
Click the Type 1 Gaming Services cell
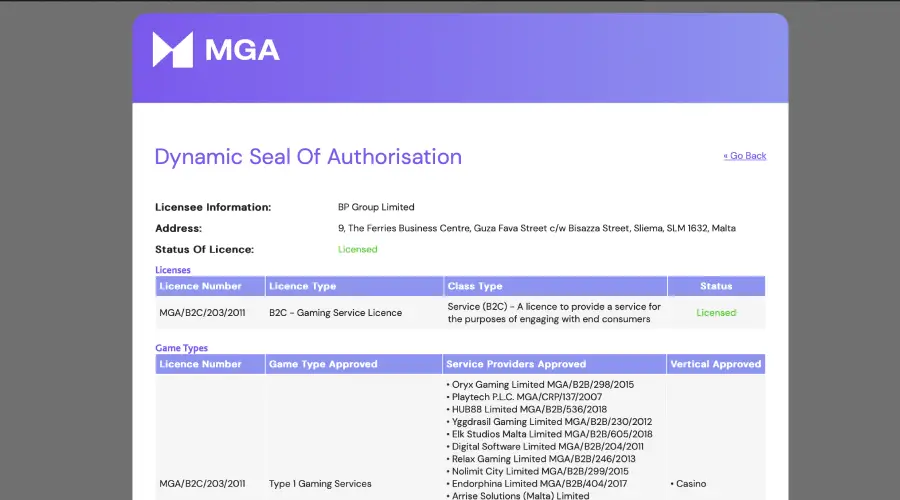click(x=320, y=484)
